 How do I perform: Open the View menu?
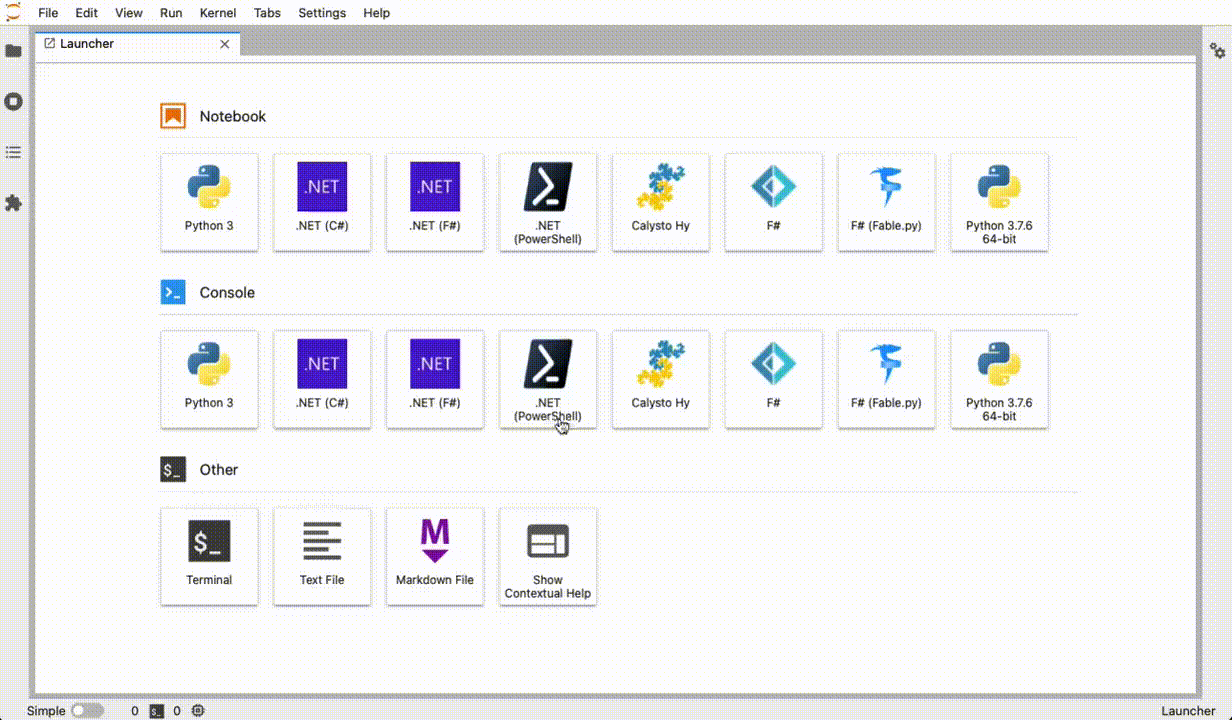tap(129, 13)
